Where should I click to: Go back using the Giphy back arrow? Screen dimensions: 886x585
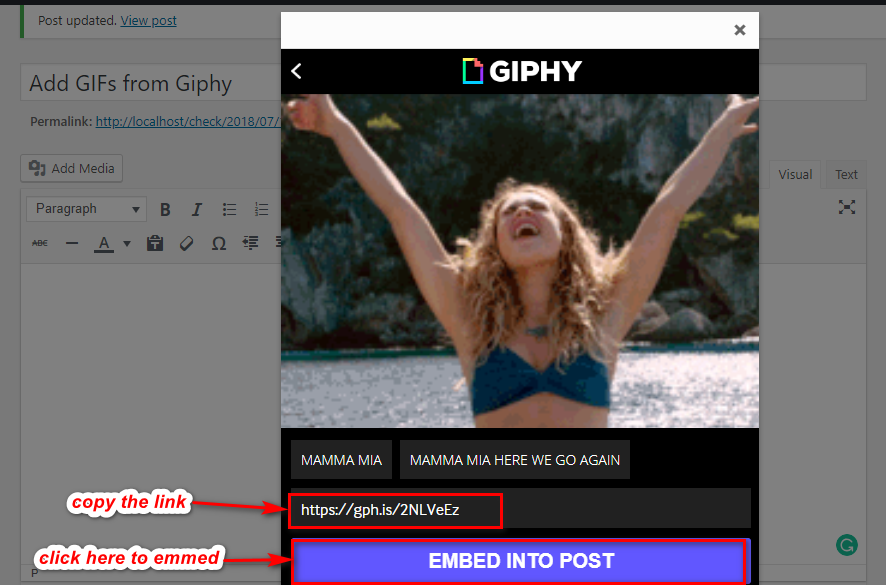[x=297, y=71]
